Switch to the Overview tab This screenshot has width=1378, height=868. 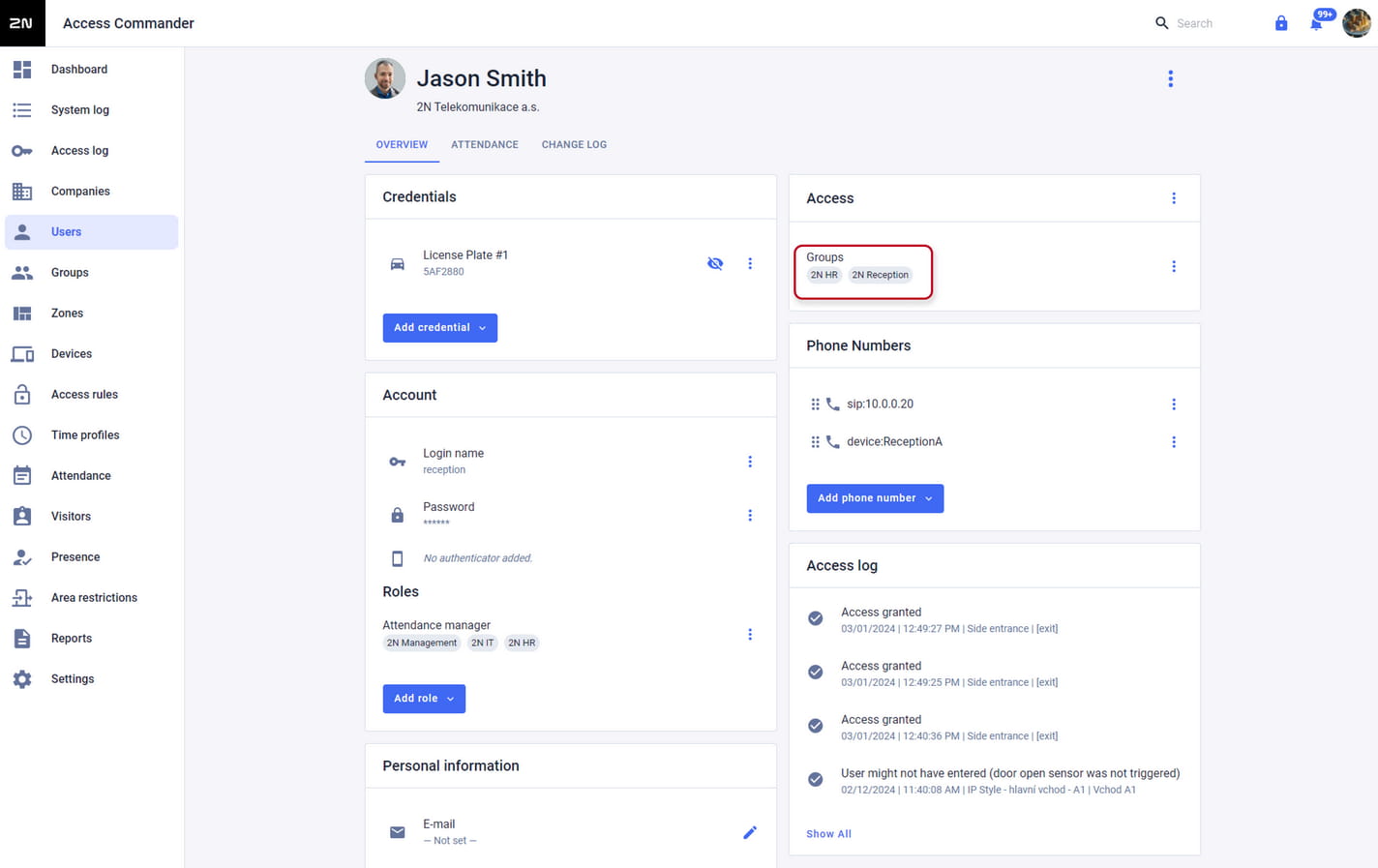pyautogui.click(x=402, y=145)
